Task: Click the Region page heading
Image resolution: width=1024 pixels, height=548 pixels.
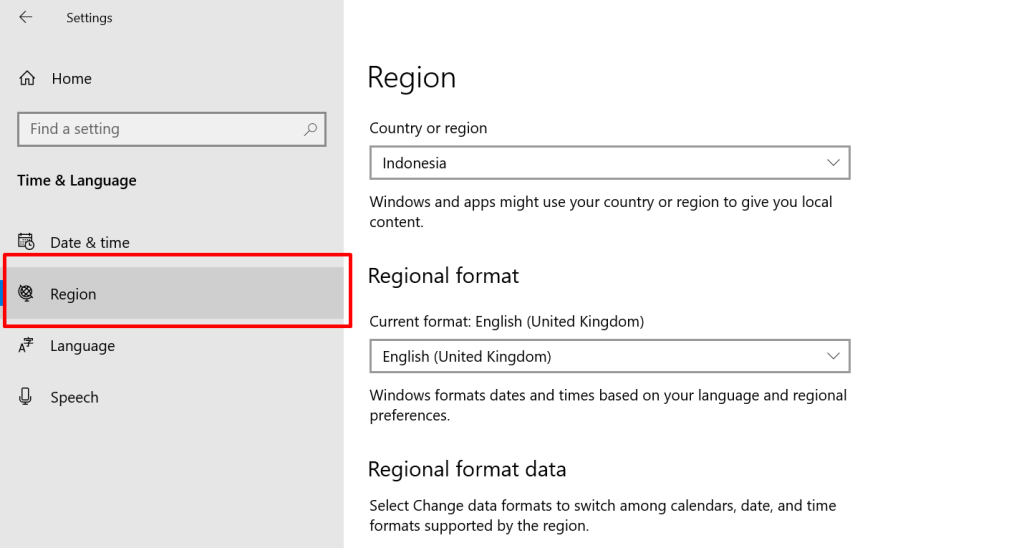Action: (x=411, y=78)
